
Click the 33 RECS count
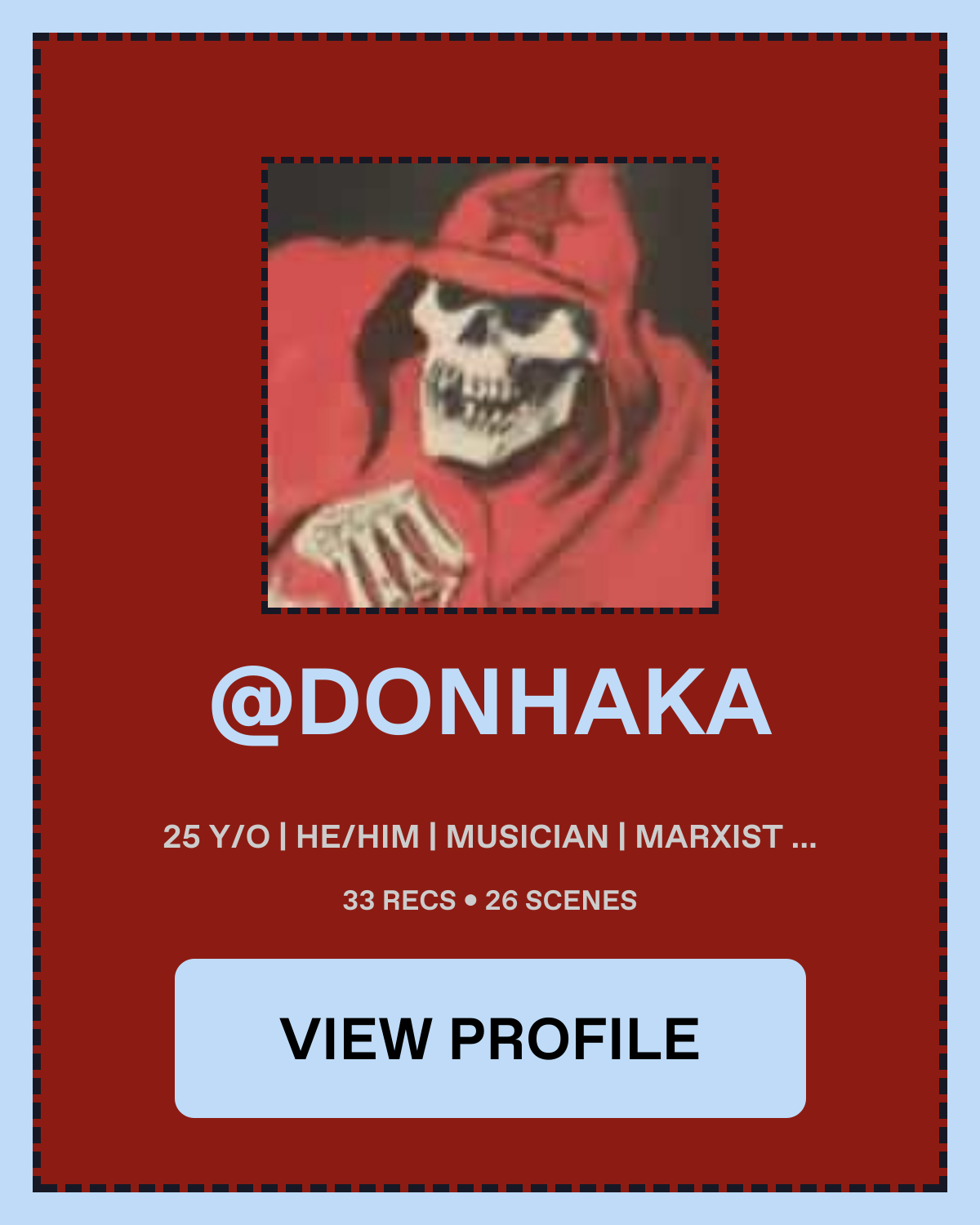[399, 901]
